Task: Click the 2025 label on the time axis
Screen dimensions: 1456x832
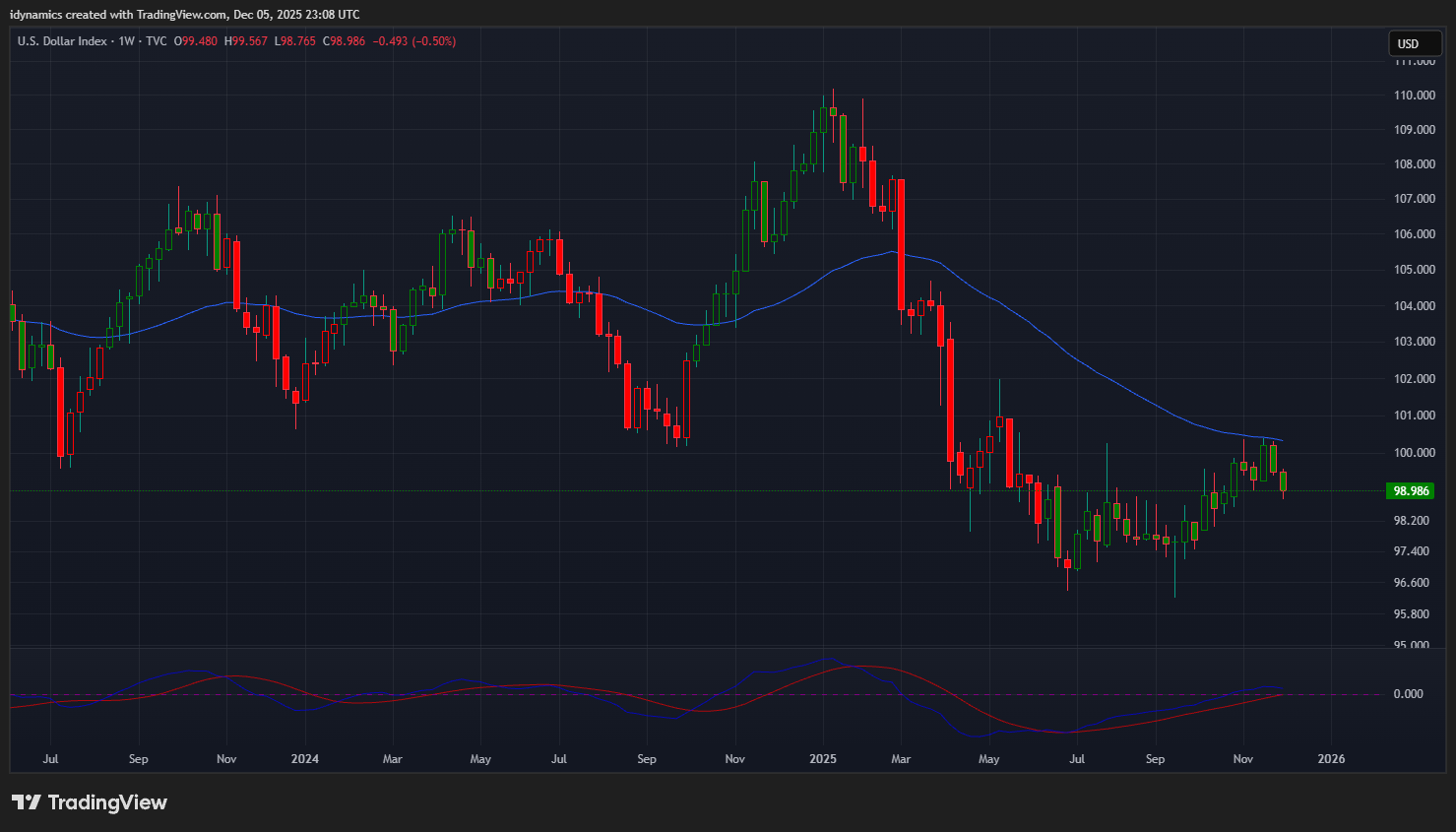Action: click(822, 759)
